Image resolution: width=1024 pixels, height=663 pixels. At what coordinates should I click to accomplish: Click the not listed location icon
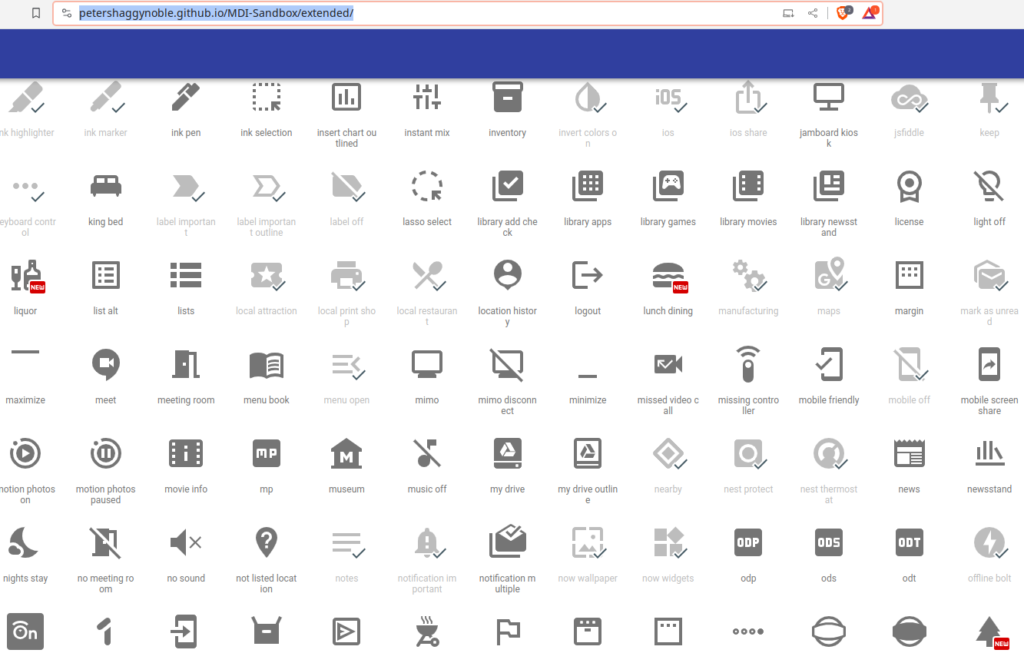[266, 542]
